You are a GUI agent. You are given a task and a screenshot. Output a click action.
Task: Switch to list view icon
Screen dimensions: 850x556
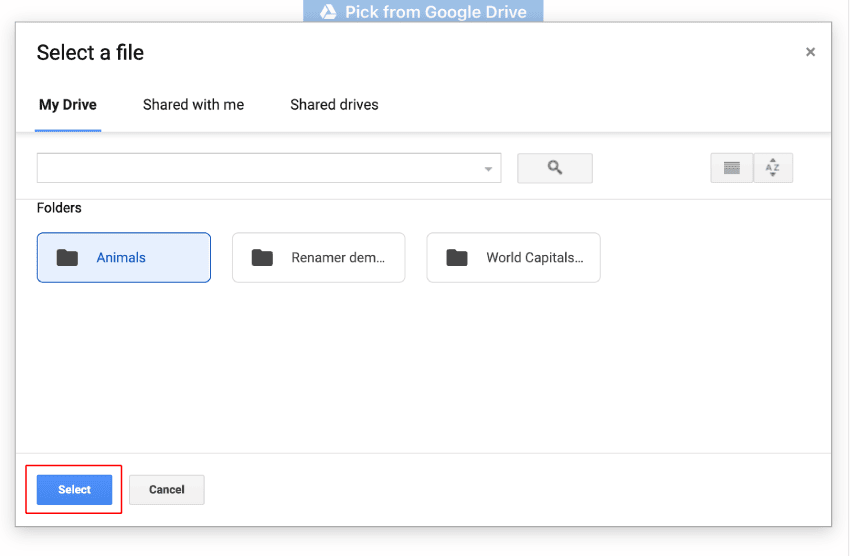731,168
